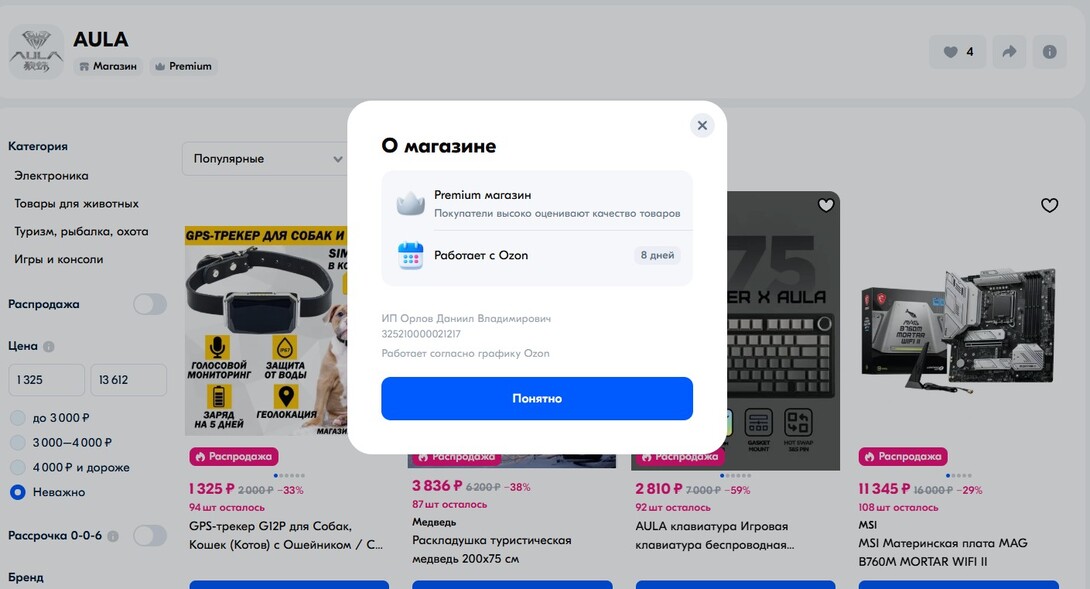Select the 'Электроника' category
1090x589 pixels.
(51, 176)
